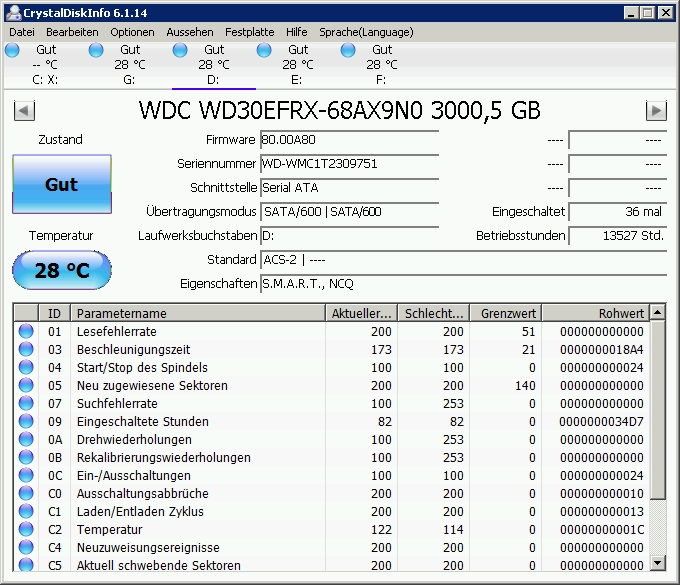680x585 pixels.
Task: Sort by the Rohwert column header
Action: point(596,313)
